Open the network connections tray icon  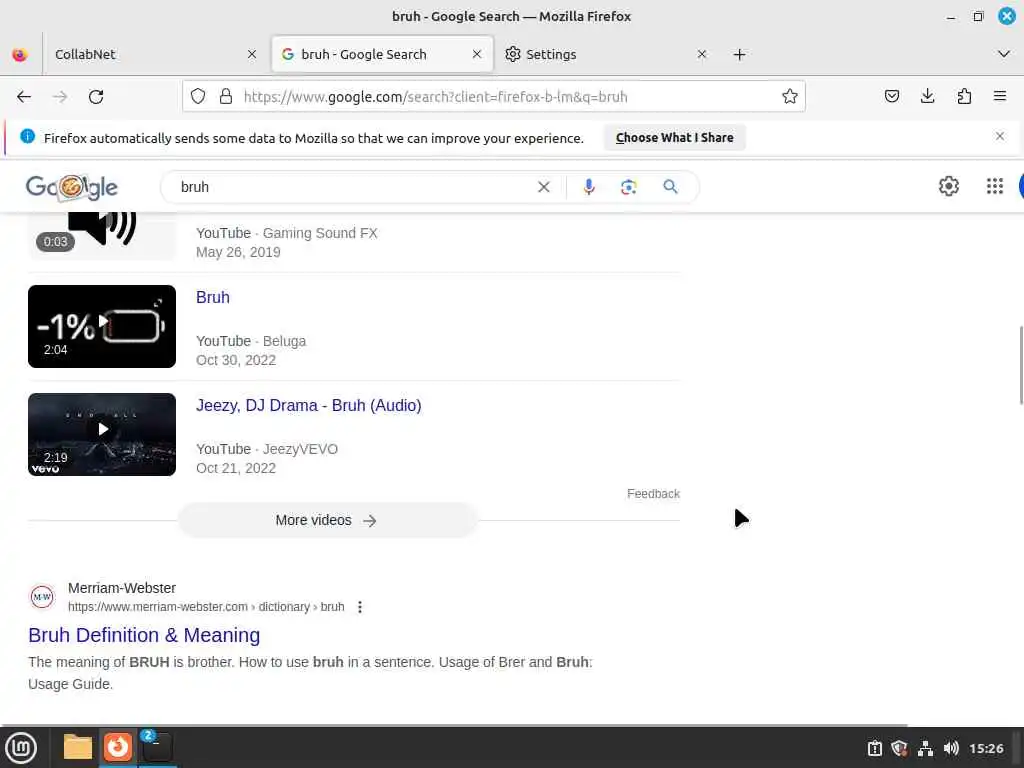click(925, 748)
